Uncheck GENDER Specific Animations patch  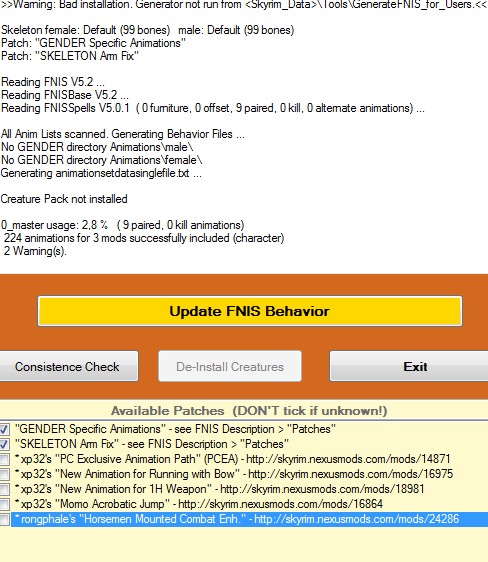coord(4,429)
